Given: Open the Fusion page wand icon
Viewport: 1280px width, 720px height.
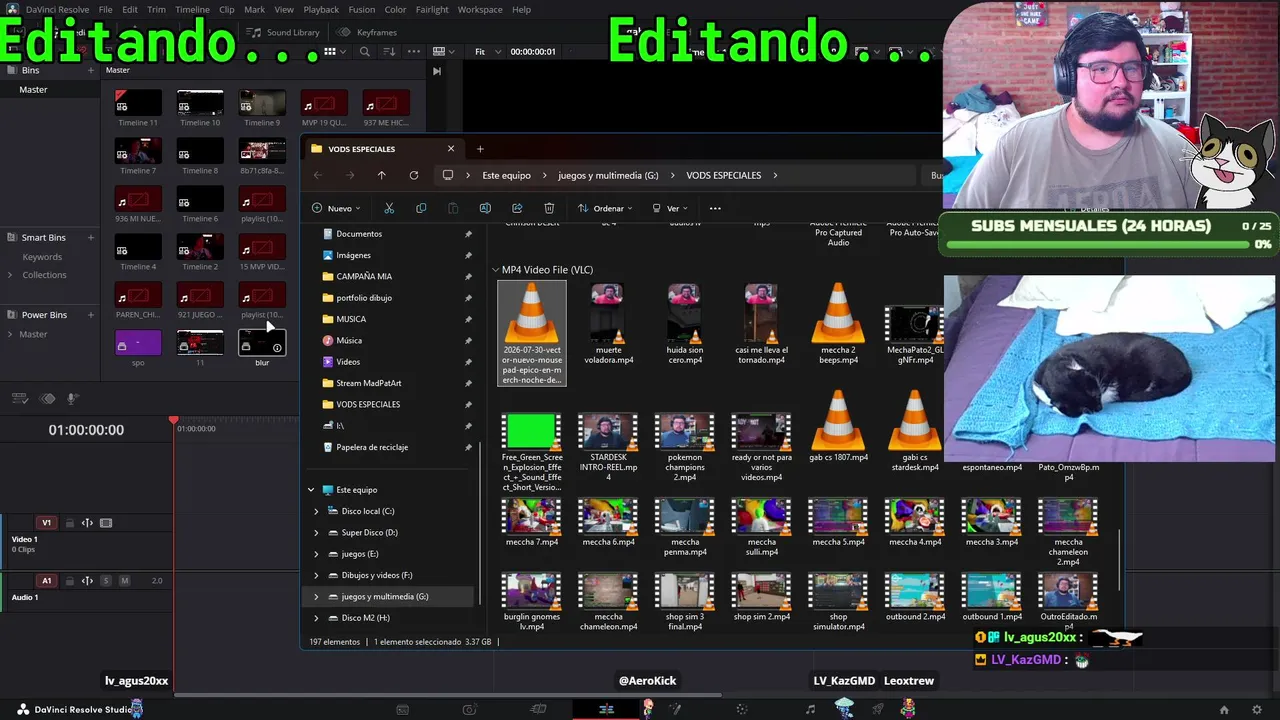Looking at the screenshot, I should click(x=675, y=710).
